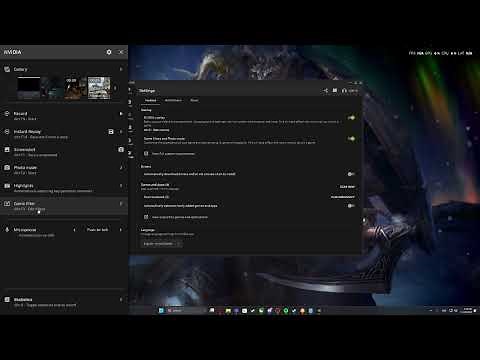
Task: Open Spotify green icon on the taskbar
Action: point(286,310)
